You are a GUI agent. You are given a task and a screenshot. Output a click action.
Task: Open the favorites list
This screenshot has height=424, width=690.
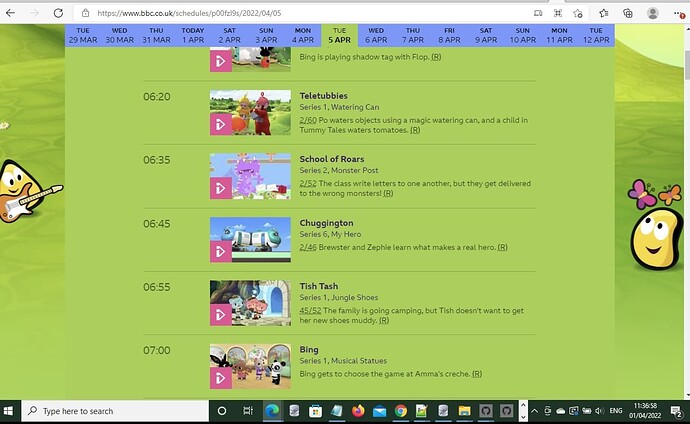point(604,13)
